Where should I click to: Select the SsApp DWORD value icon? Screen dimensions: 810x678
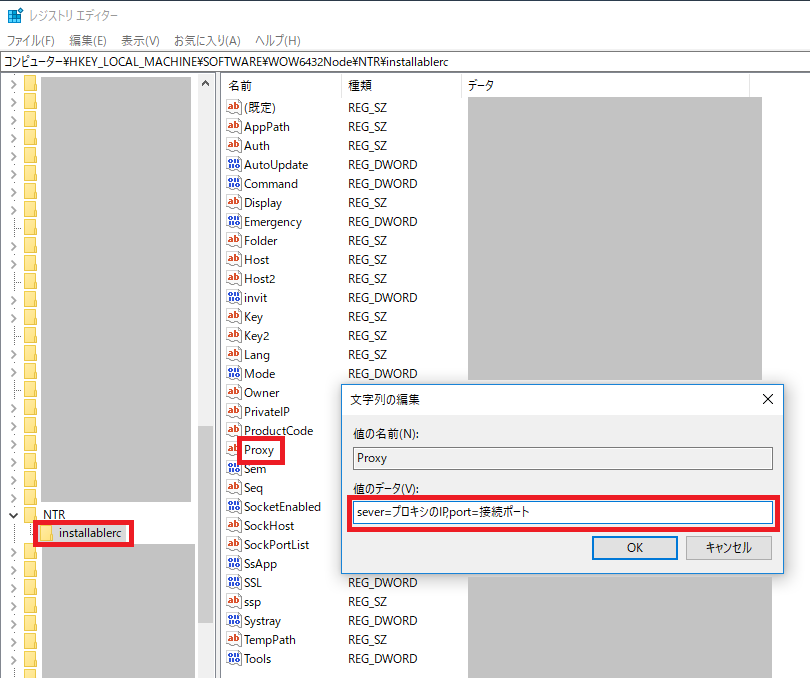234,563
